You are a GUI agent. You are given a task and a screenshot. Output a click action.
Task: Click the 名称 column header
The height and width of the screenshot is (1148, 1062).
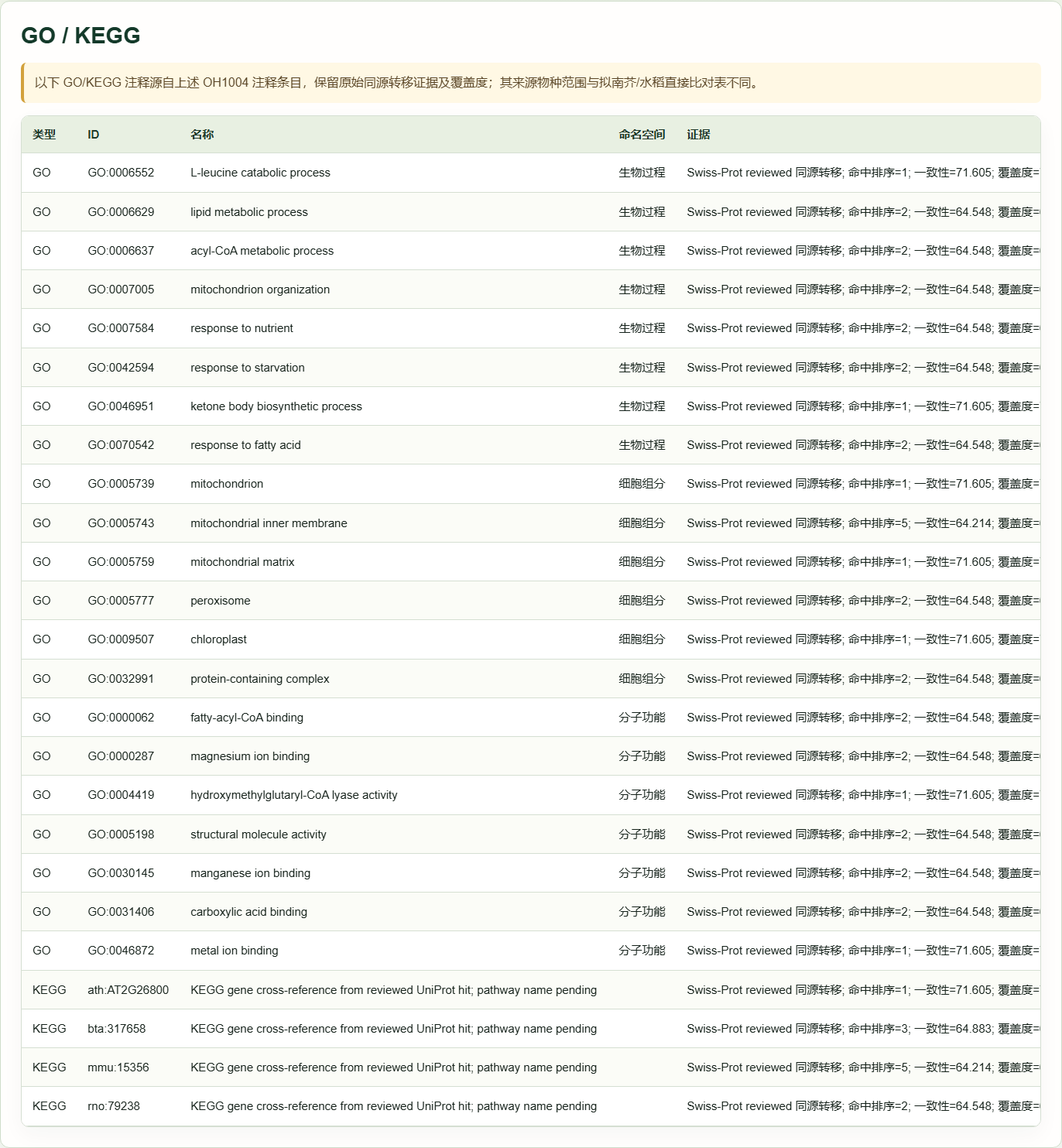pos(202,135)
